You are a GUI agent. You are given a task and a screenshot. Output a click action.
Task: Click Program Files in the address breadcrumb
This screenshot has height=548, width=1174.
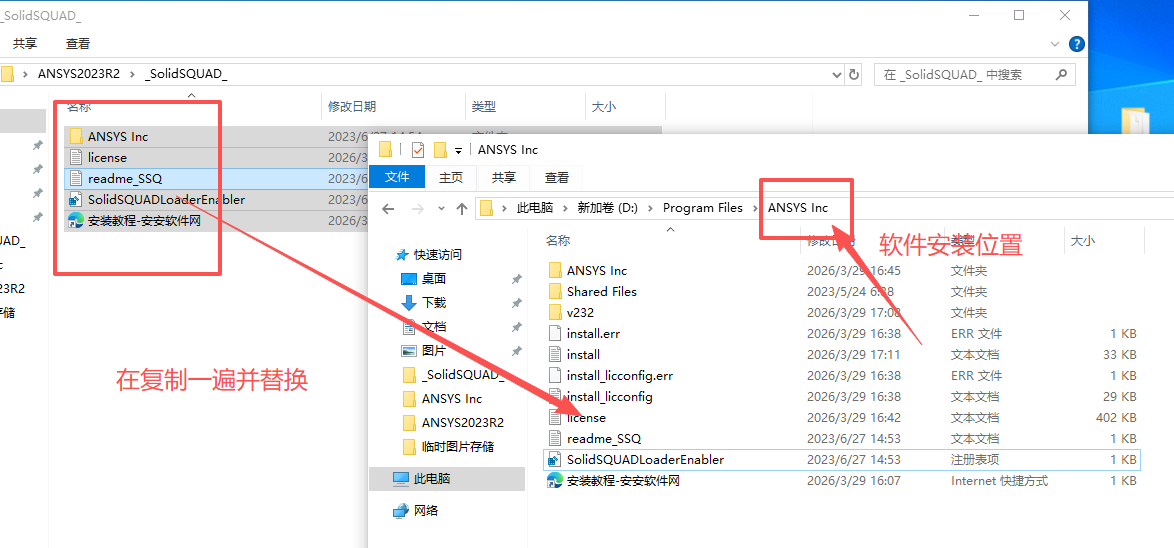(x=702, y=208)
